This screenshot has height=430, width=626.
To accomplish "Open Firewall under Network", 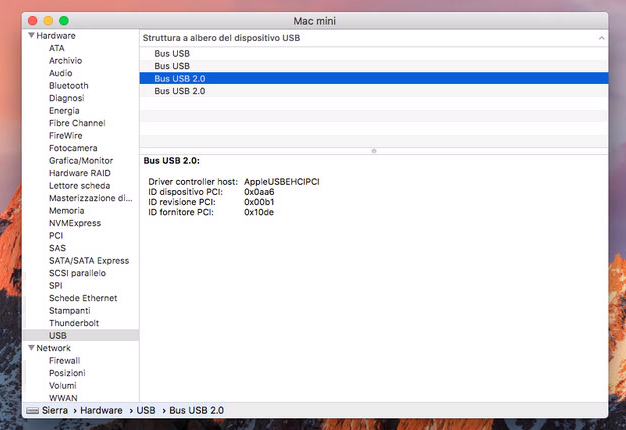I will click(x=65, y=361).
